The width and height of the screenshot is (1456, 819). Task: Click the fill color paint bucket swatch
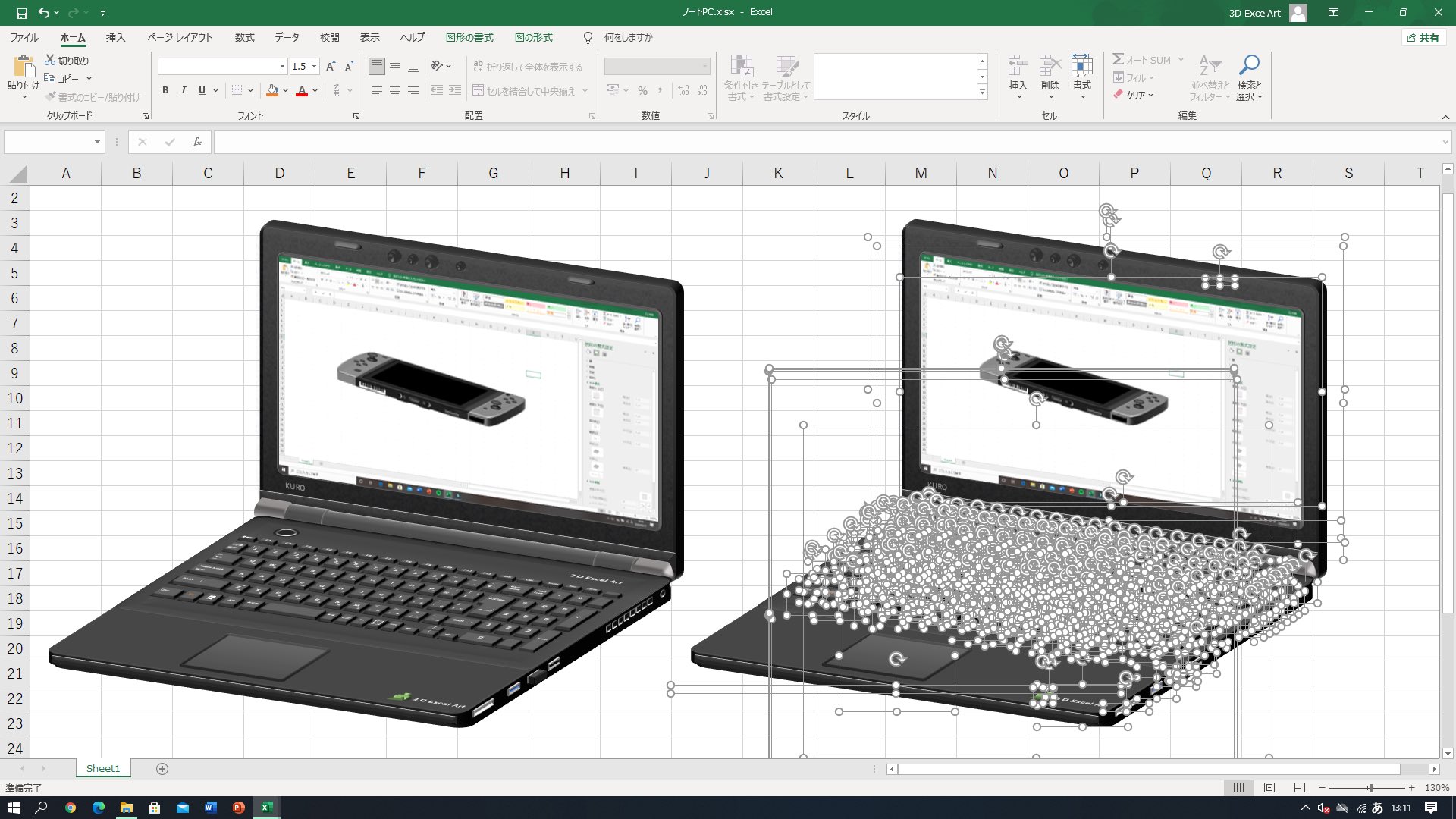pos(273,90)
